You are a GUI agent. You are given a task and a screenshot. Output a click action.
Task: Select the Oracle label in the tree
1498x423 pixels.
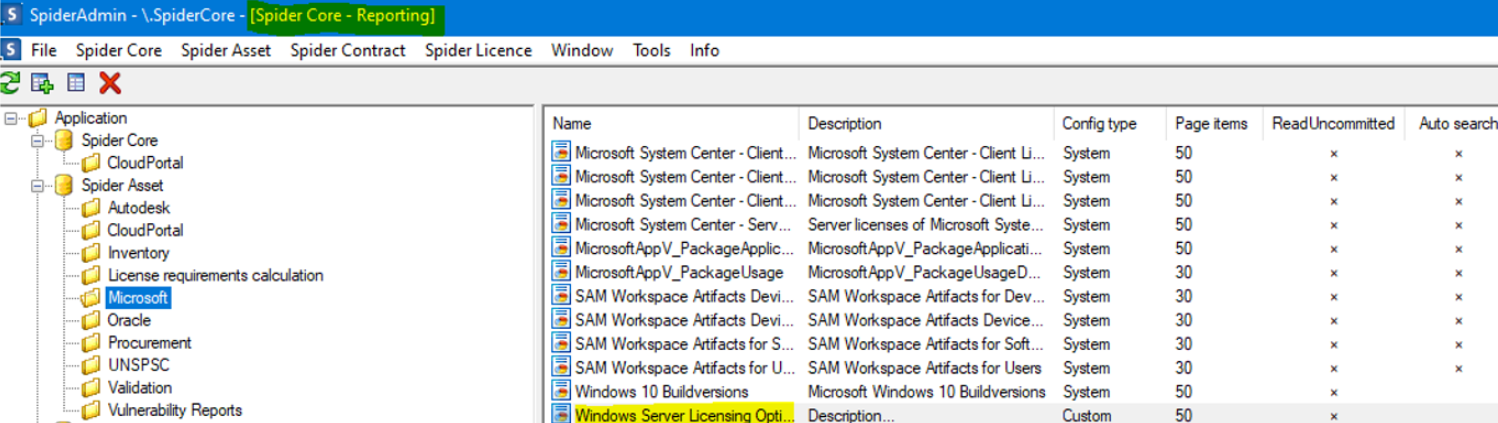129,320
